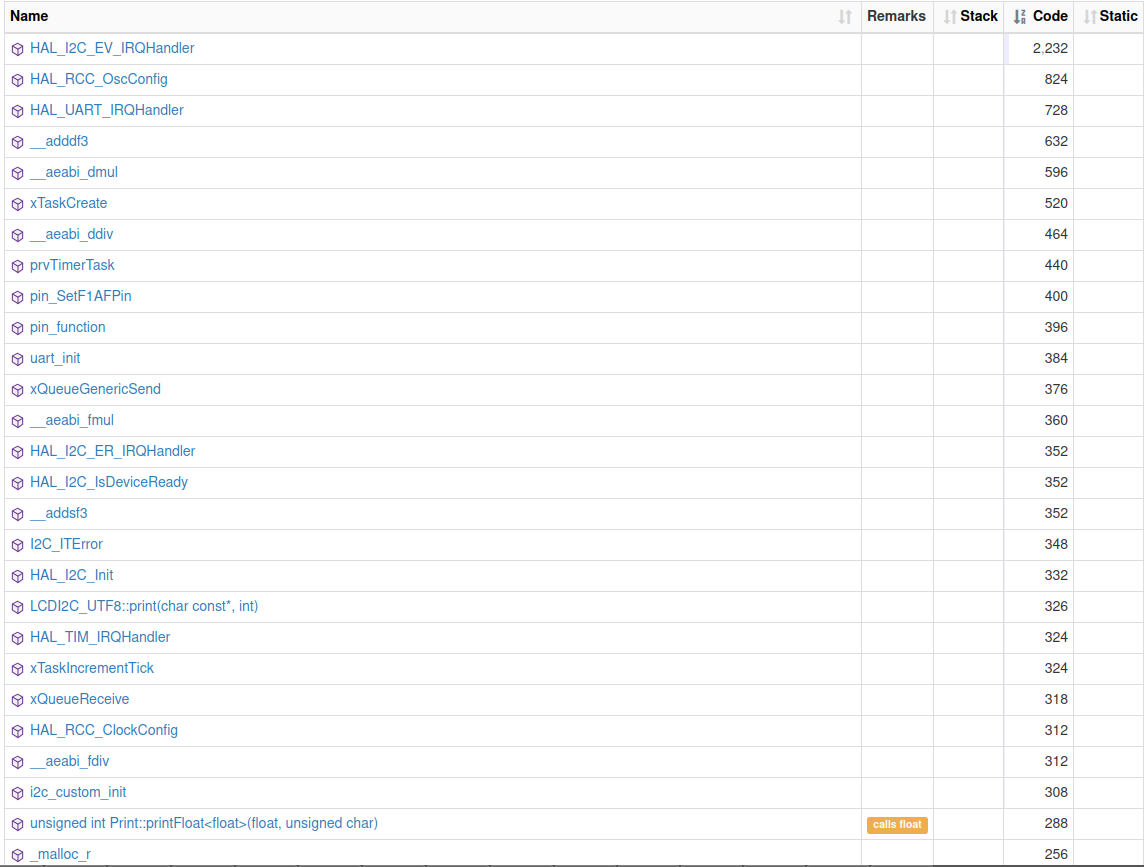This screenshot has height=867, width=1144.
Task: Open the HAL_RCC_OscConfig symbol link
Action: coord(99,79)
